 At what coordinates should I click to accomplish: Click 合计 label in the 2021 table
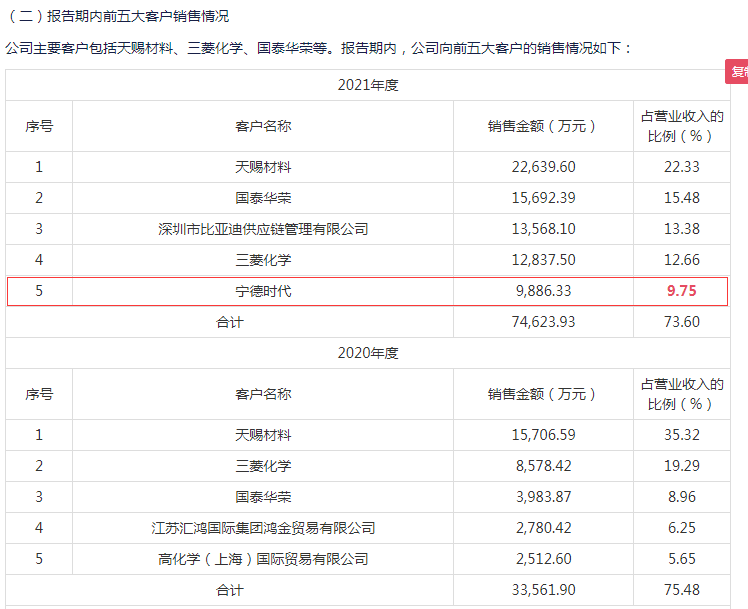pos(229,322)
